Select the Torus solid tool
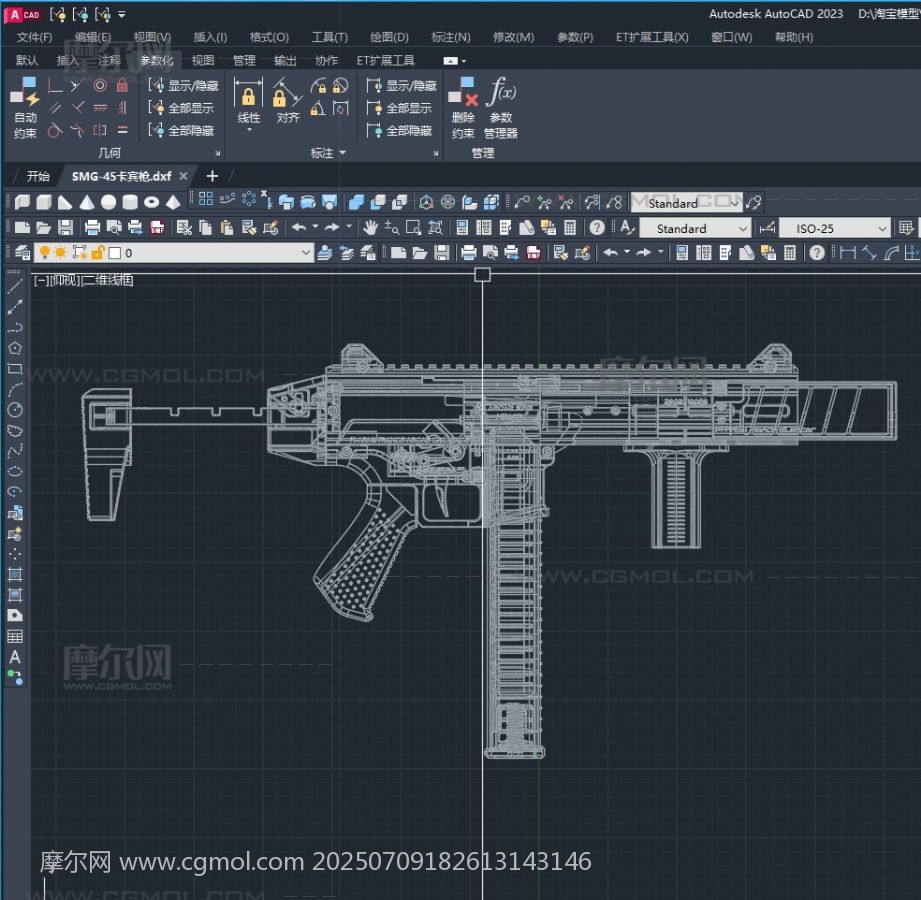This screenshot has height=900, width=921. 152,203
